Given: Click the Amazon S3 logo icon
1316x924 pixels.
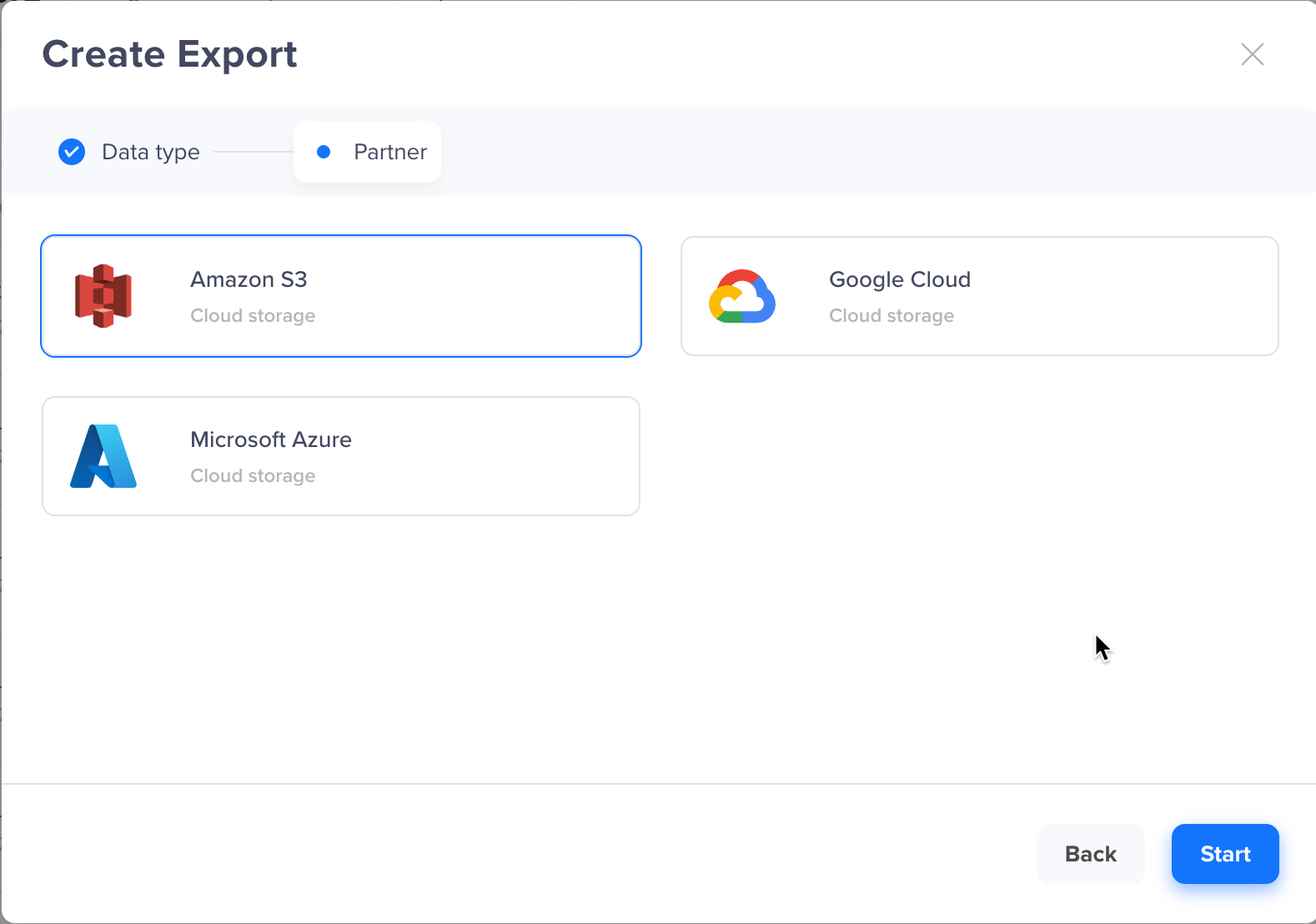Looking at the screenshot, I should click(x=103, y=296).
